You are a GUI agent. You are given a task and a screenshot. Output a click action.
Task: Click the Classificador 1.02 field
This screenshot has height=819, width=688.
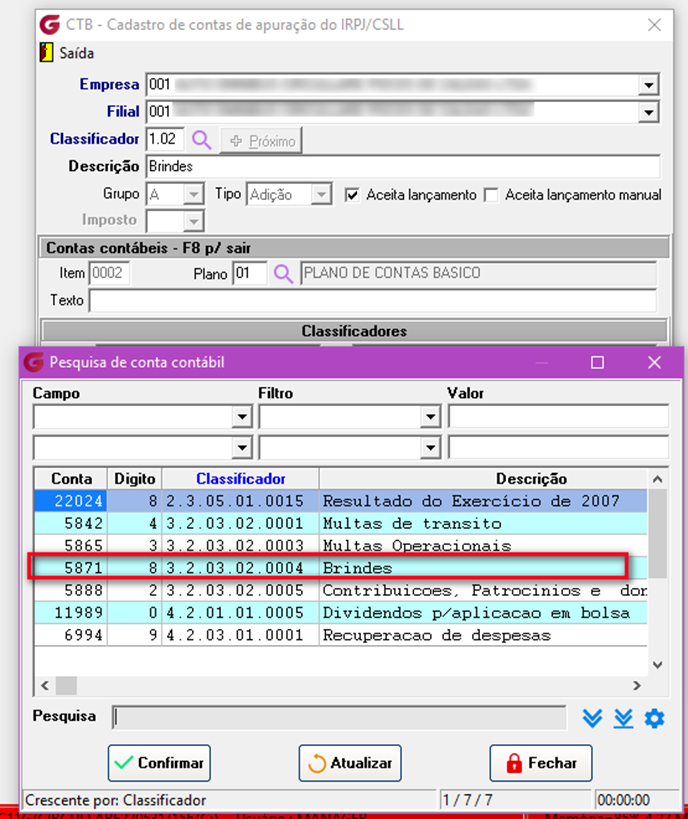tap(165, 139)
